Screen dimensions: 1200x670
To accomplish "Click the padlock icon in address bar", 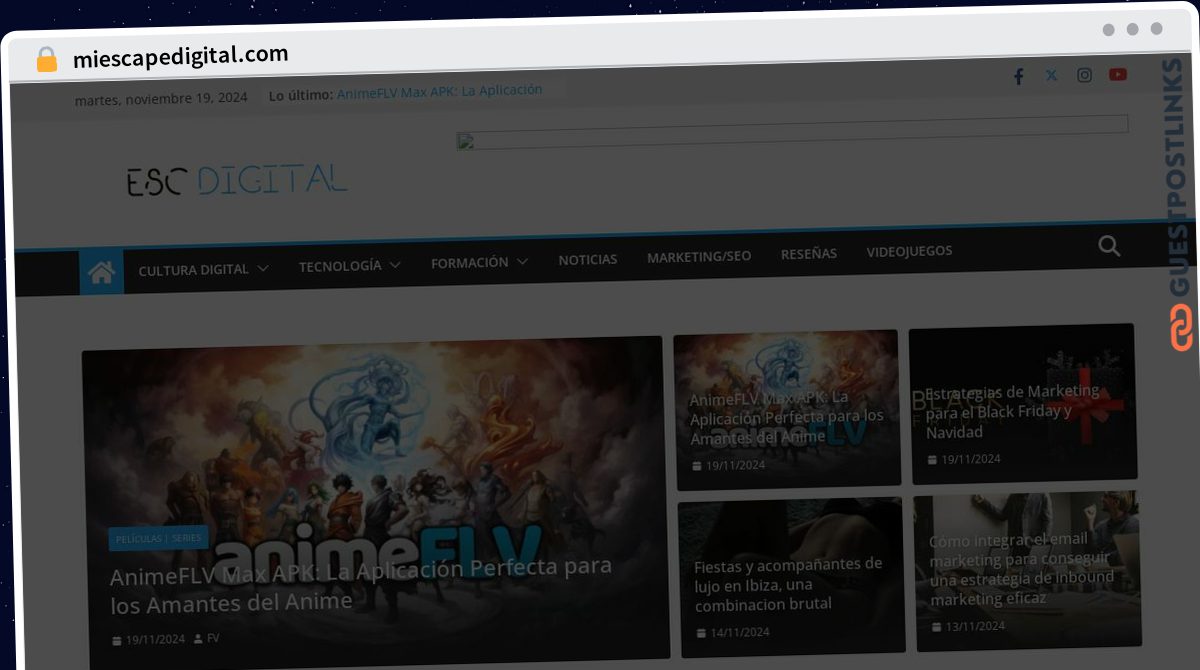I will pyautogui.click(x=47, y=59).
